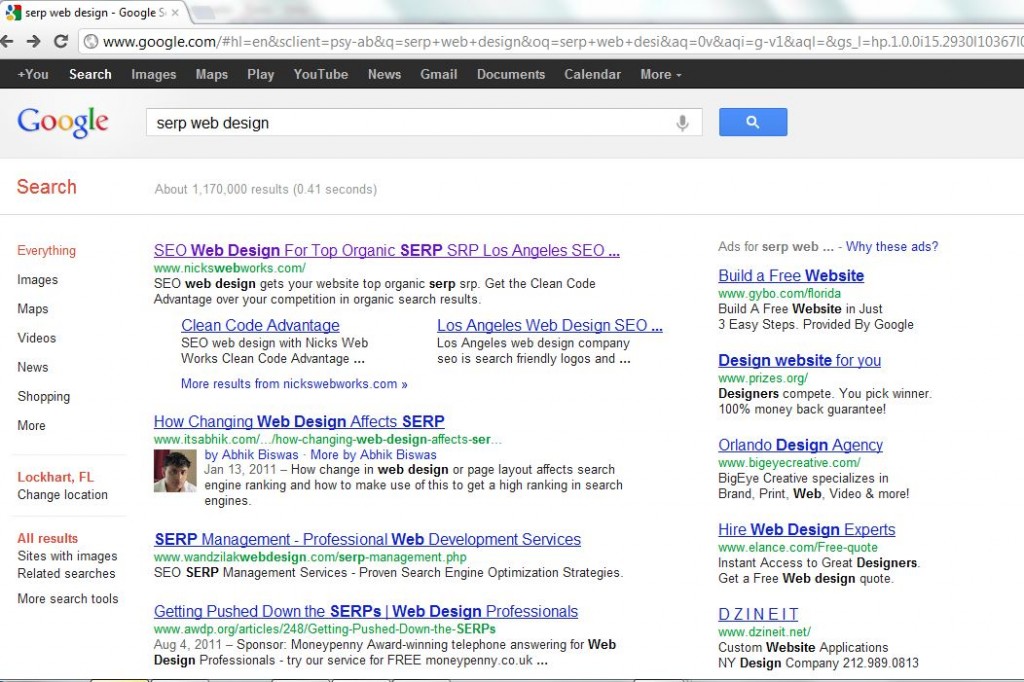Click www.elance.com/Free-quote URL
This screenshot has height=682, width=1024.
click(x=798, y=547)
